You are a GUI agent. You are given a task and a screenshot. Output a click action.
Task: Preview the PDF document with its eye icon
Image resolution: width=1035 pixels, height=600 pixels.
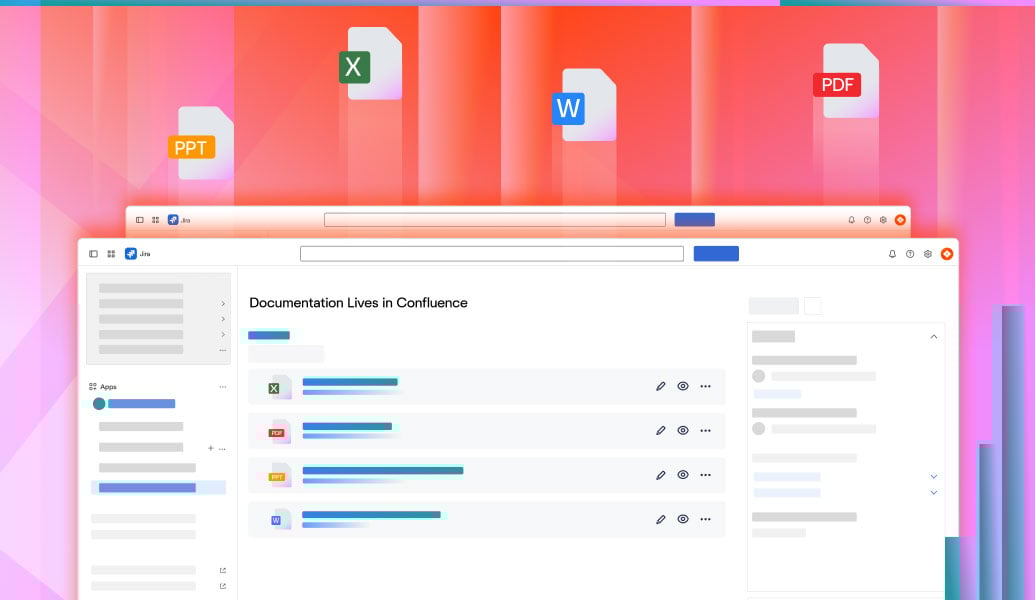683,430
